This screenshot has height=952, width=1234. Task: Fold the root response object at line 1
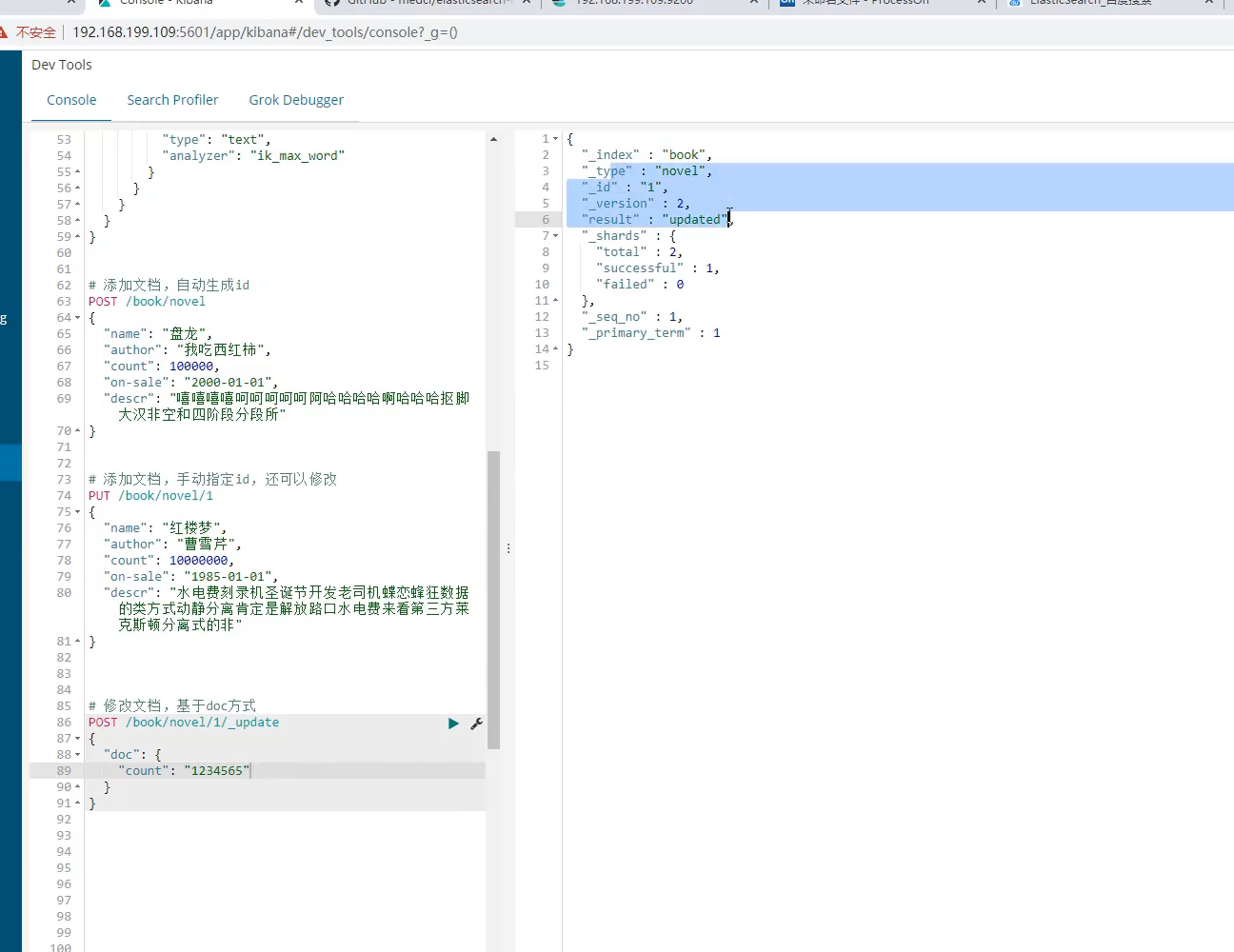pos(556,139)
